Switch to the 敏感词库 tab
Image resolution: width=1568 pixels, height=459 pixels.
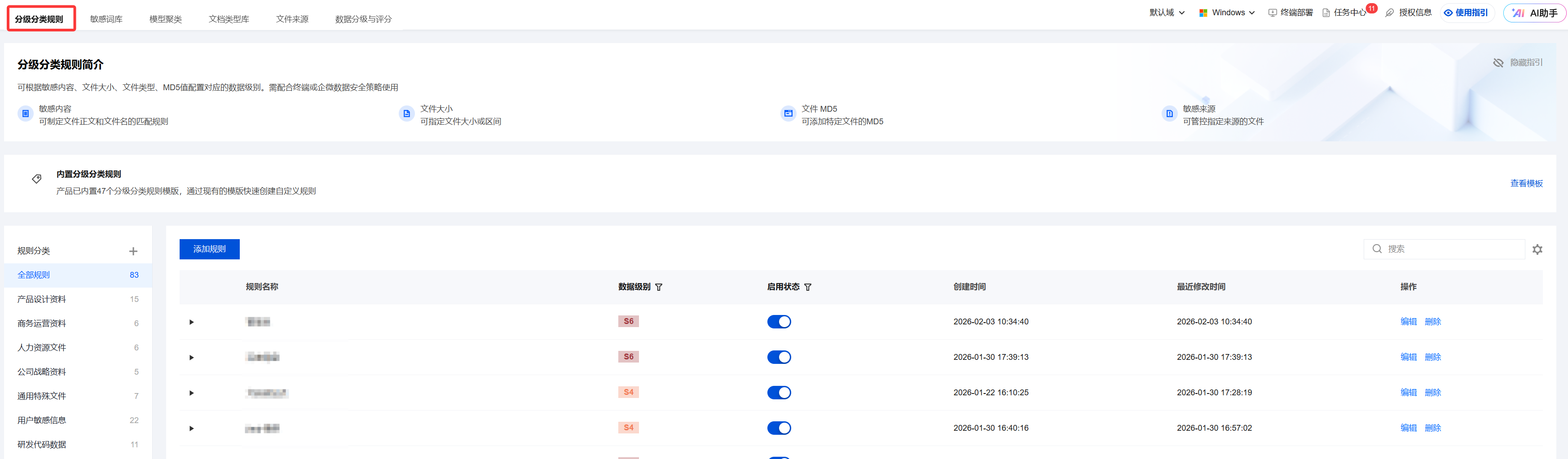pos(106,19)
